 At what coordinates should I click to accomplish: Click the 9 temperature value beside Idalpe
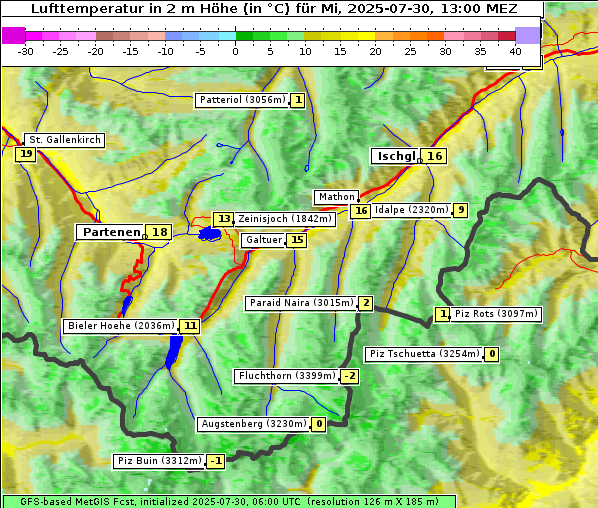click(x=461, y=210)
